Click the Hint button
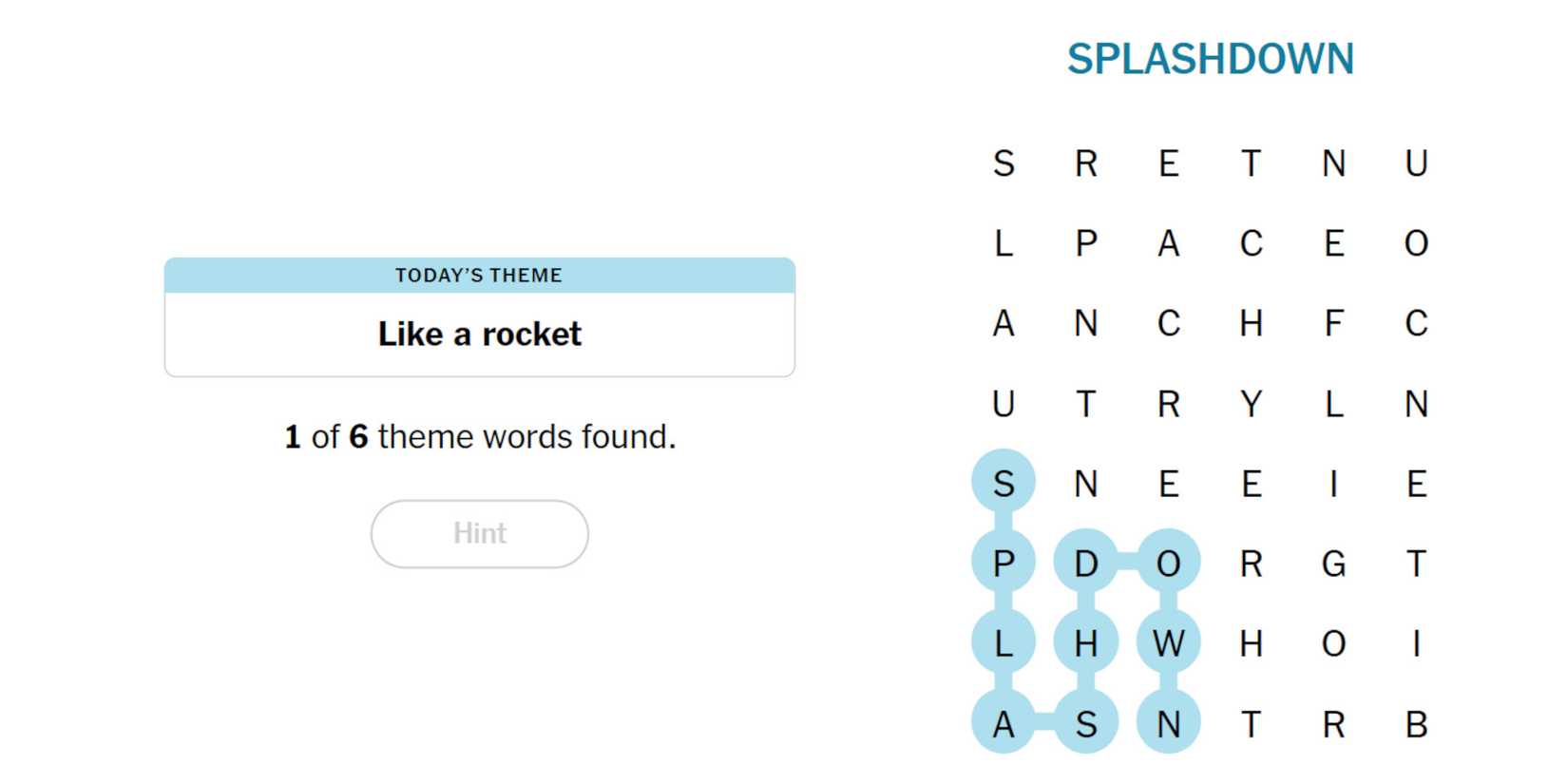This screenshot has width=1568, height=784. (x=479, y=533)
